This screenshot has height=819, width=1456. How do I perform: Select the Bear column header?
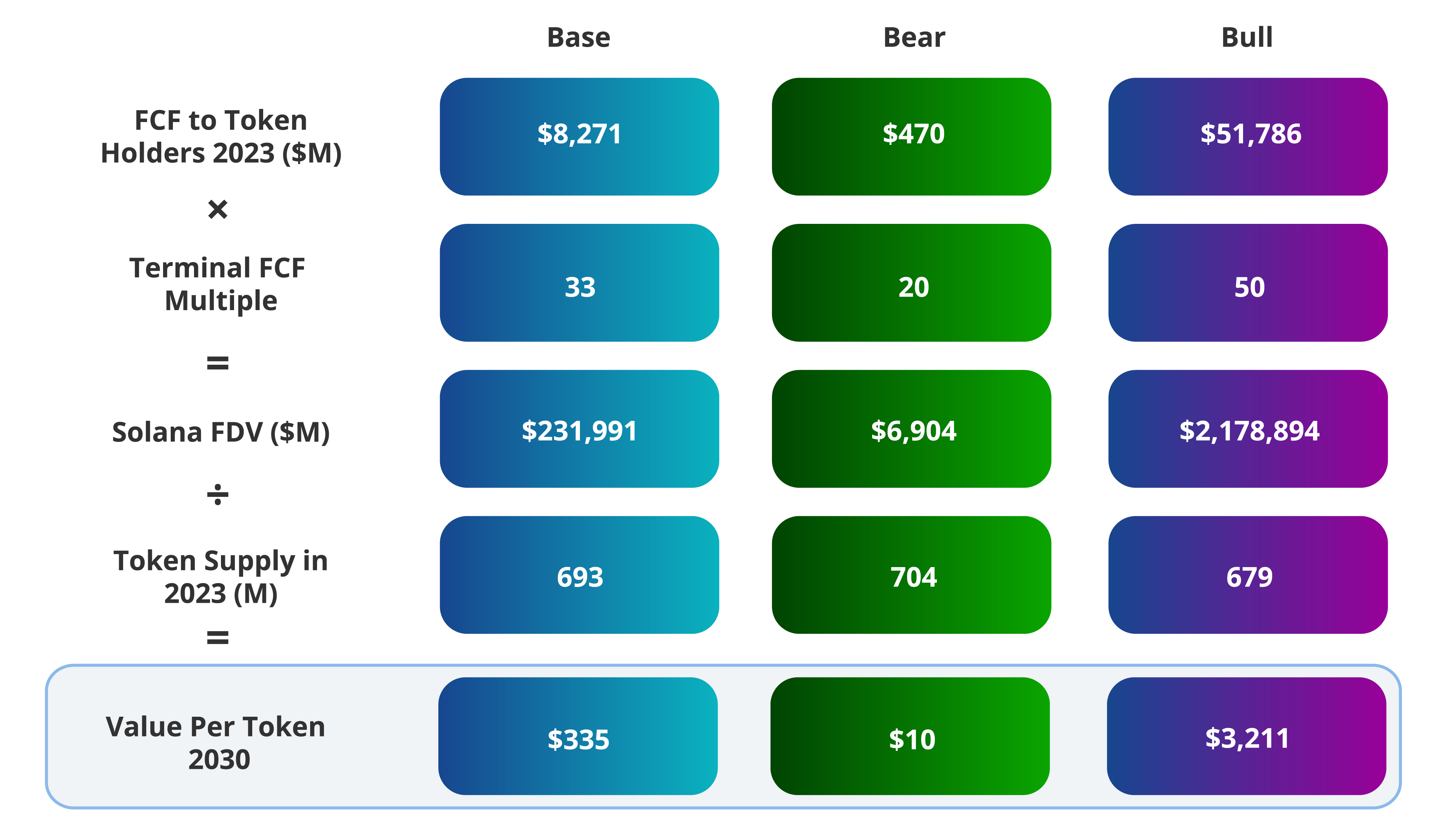(913, 38)
